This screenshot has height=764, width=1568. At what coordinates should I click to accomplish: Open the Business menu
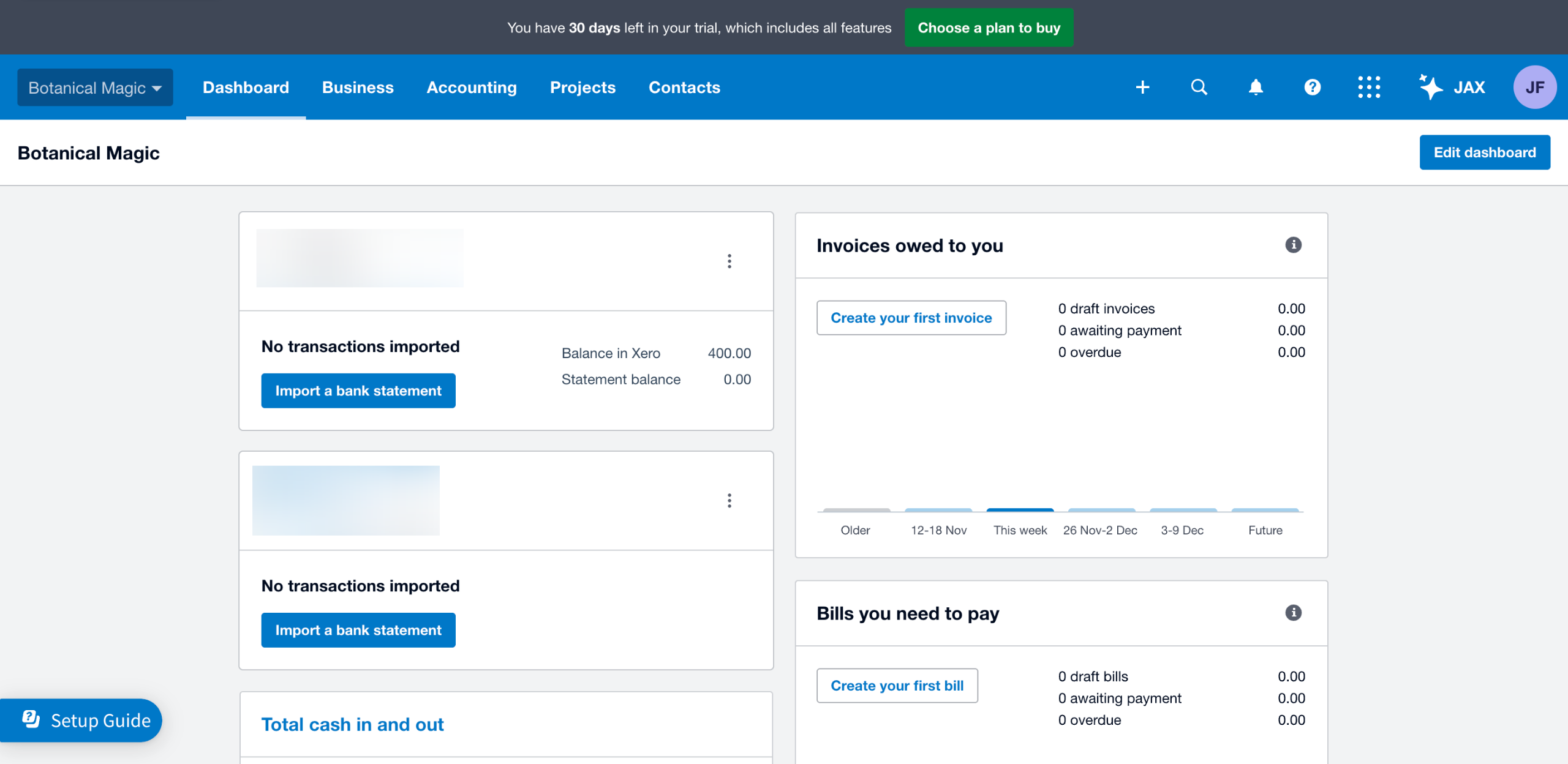(x=358, y=88)
